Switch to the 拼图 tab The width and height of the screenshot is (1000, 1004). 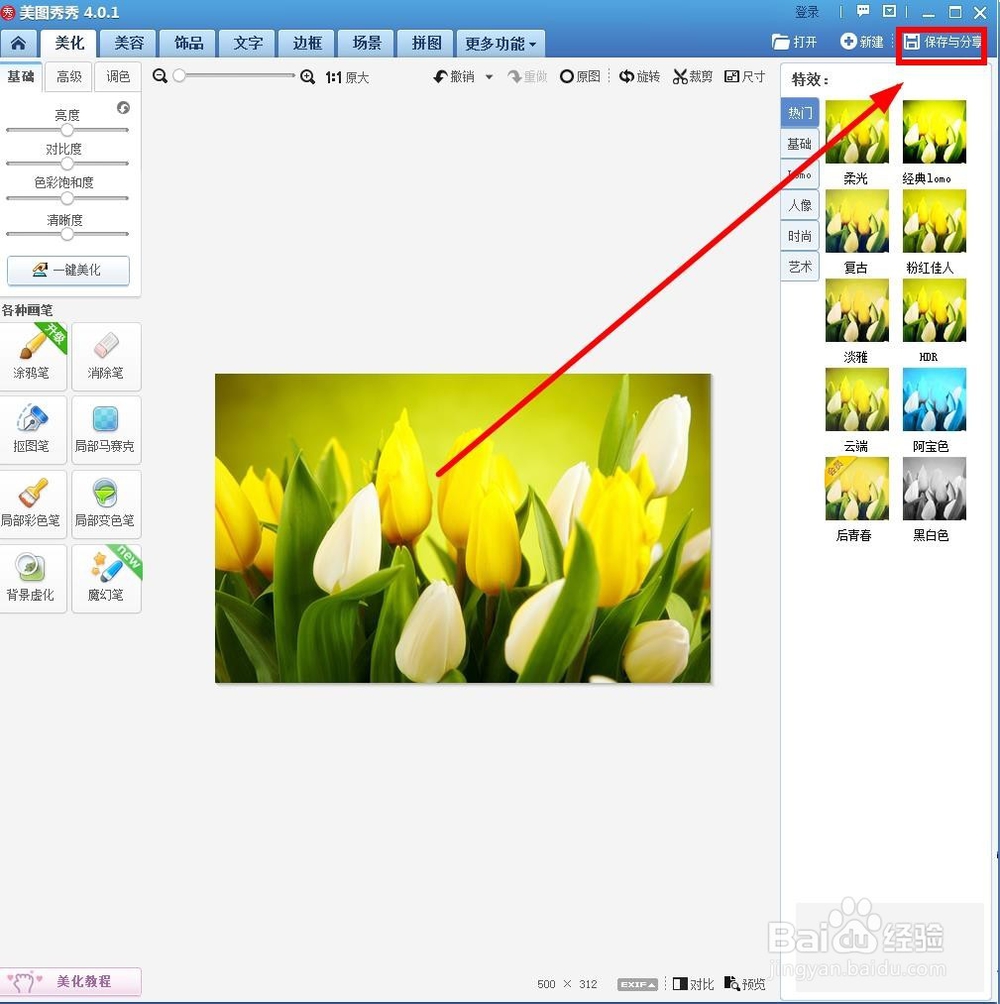click(426, 44)
